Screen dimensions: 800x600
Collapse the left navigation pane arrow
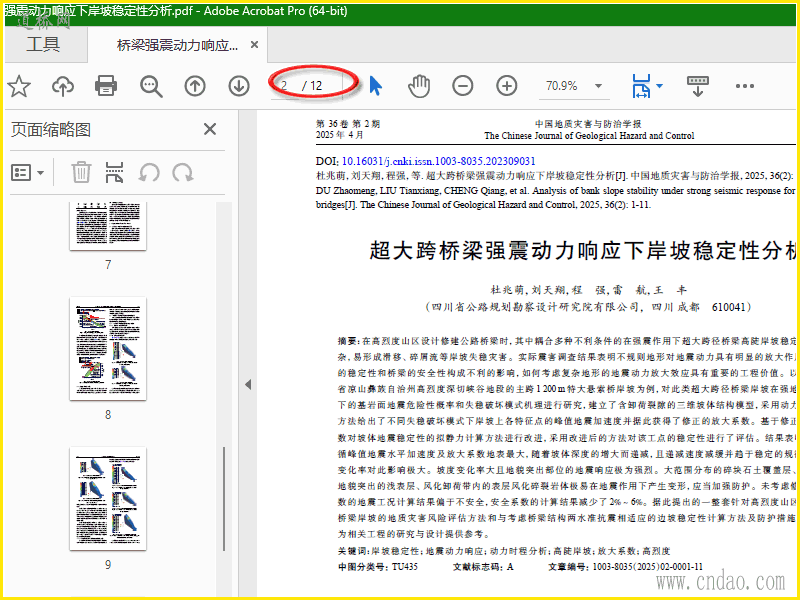pyautogui.click(x=247, y=385)
